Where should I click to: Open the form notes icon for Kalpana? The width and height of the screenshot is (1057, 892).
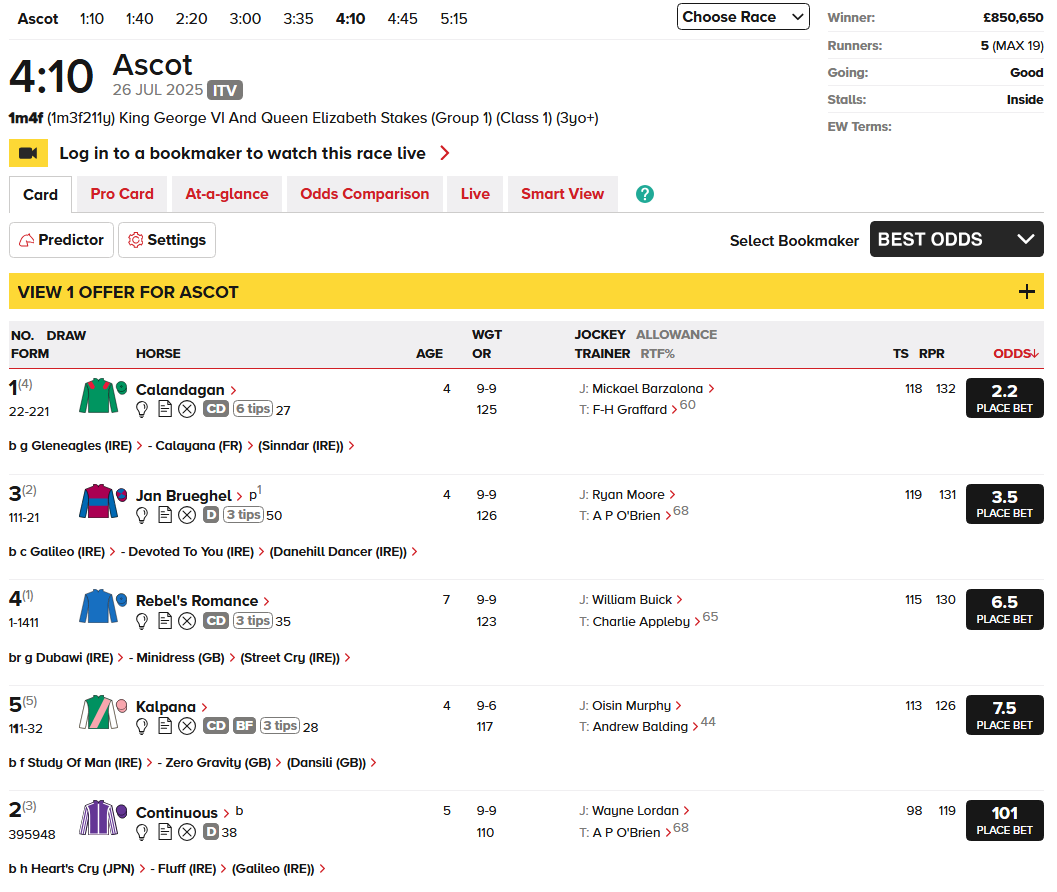pyautogui.click(x=164, y=725)
